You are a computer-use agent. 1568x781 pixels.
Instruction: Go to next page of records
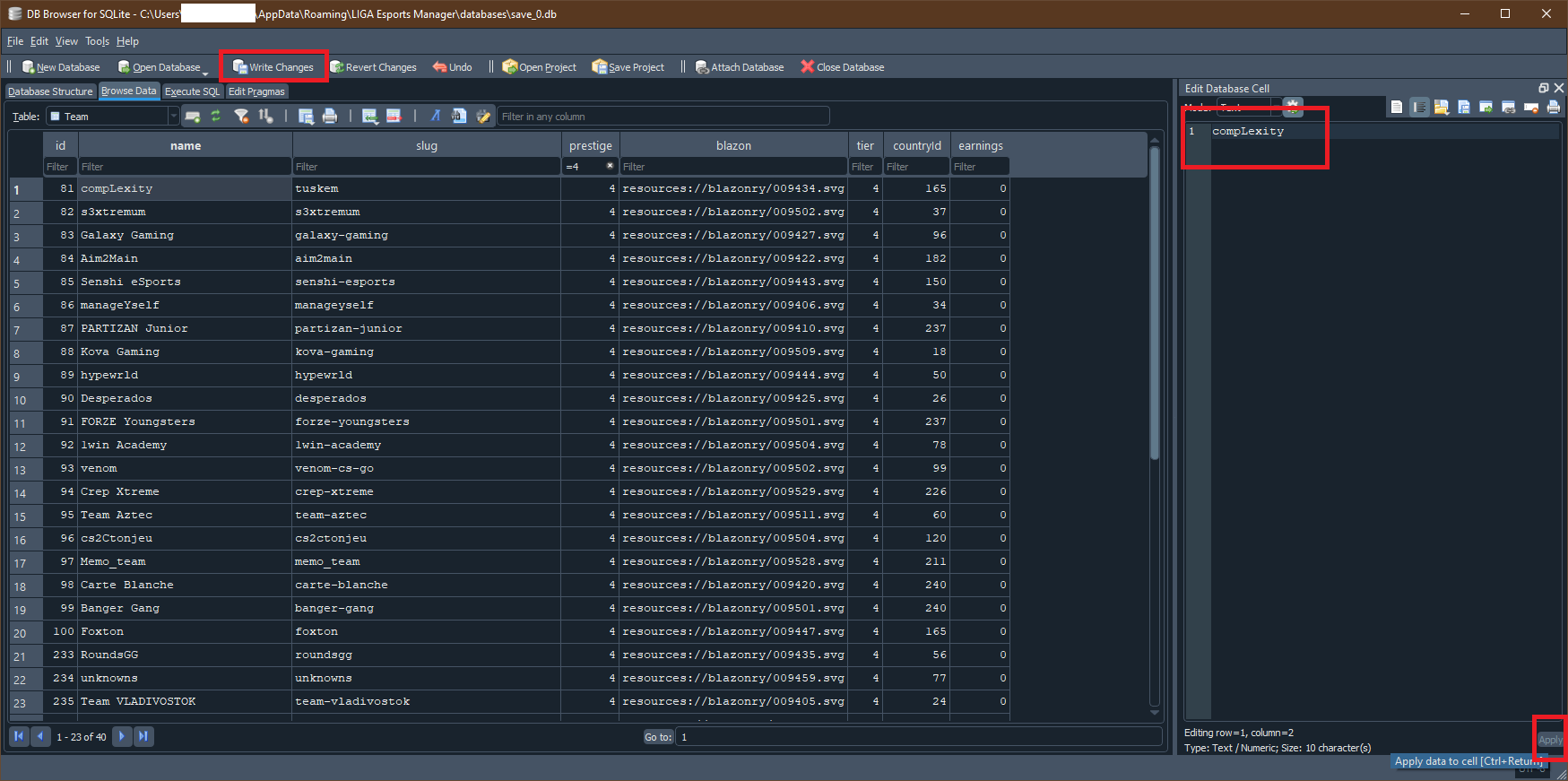122,736
